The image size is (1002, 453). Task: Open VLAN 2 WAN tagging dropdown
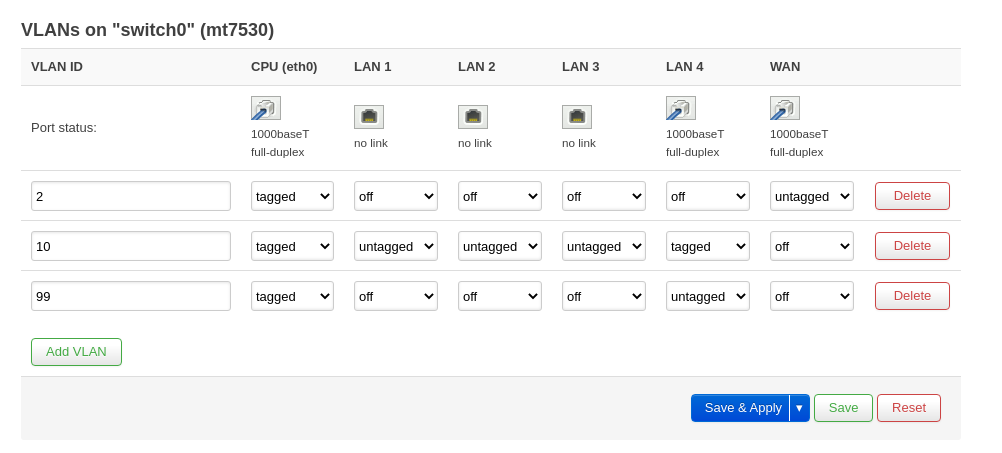pyautogui.click(x=812, y=196)
